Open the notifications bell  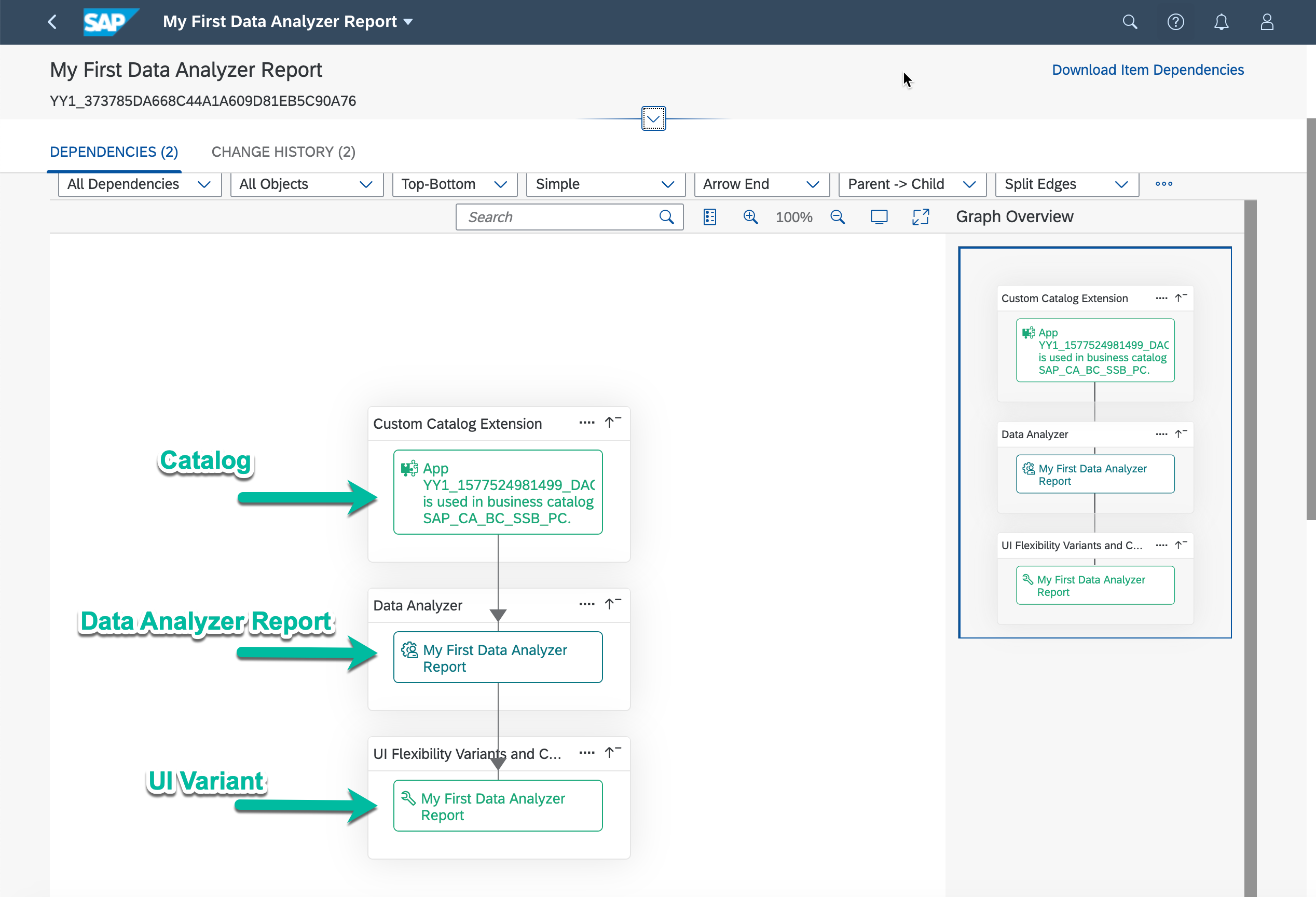coord(1222,22)
